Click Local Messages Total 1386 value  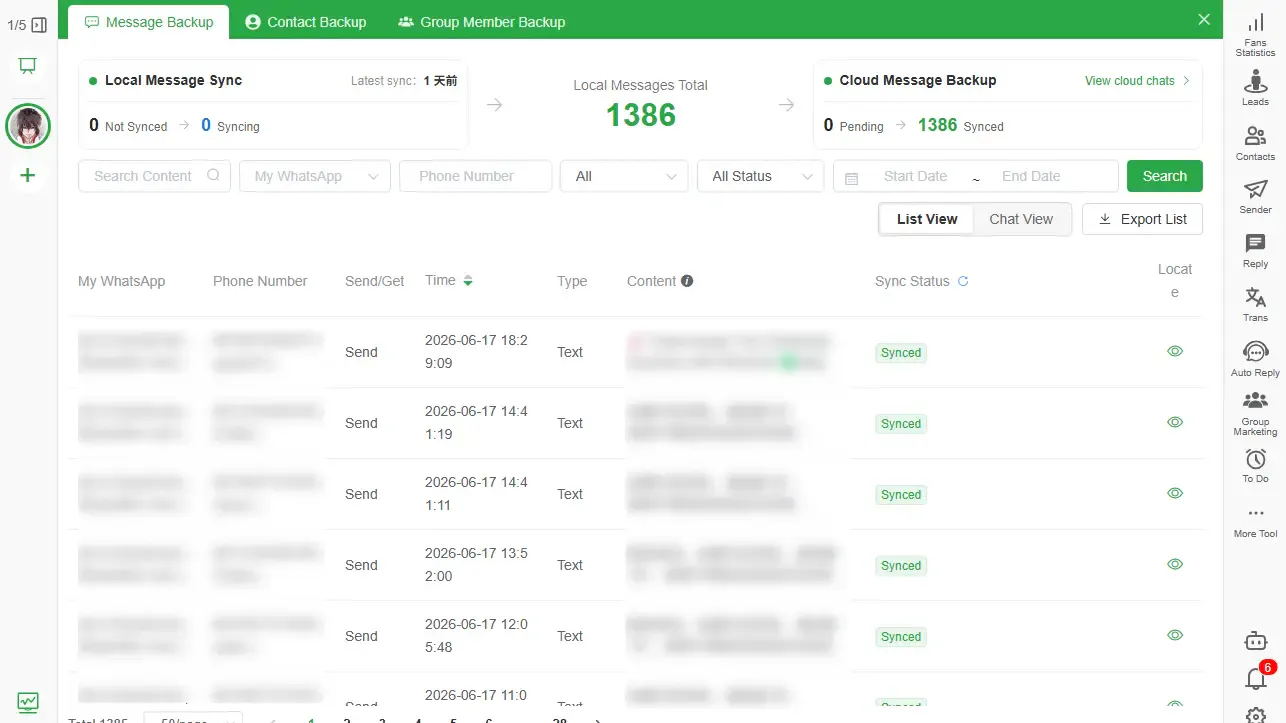click(641, 115)
